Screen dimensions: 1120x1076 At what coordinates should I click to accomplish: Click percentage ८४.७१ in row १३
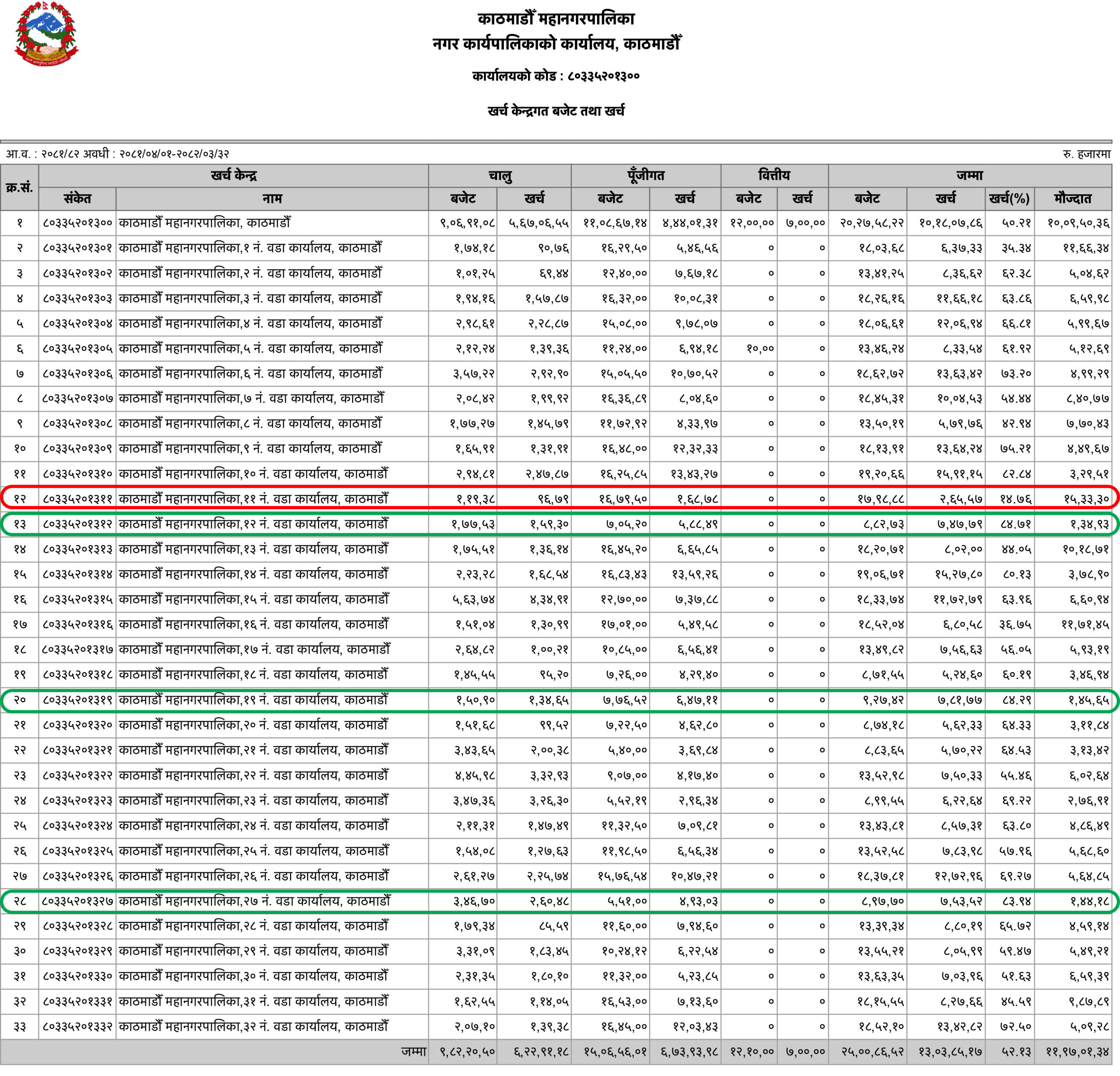point(1016,524)
